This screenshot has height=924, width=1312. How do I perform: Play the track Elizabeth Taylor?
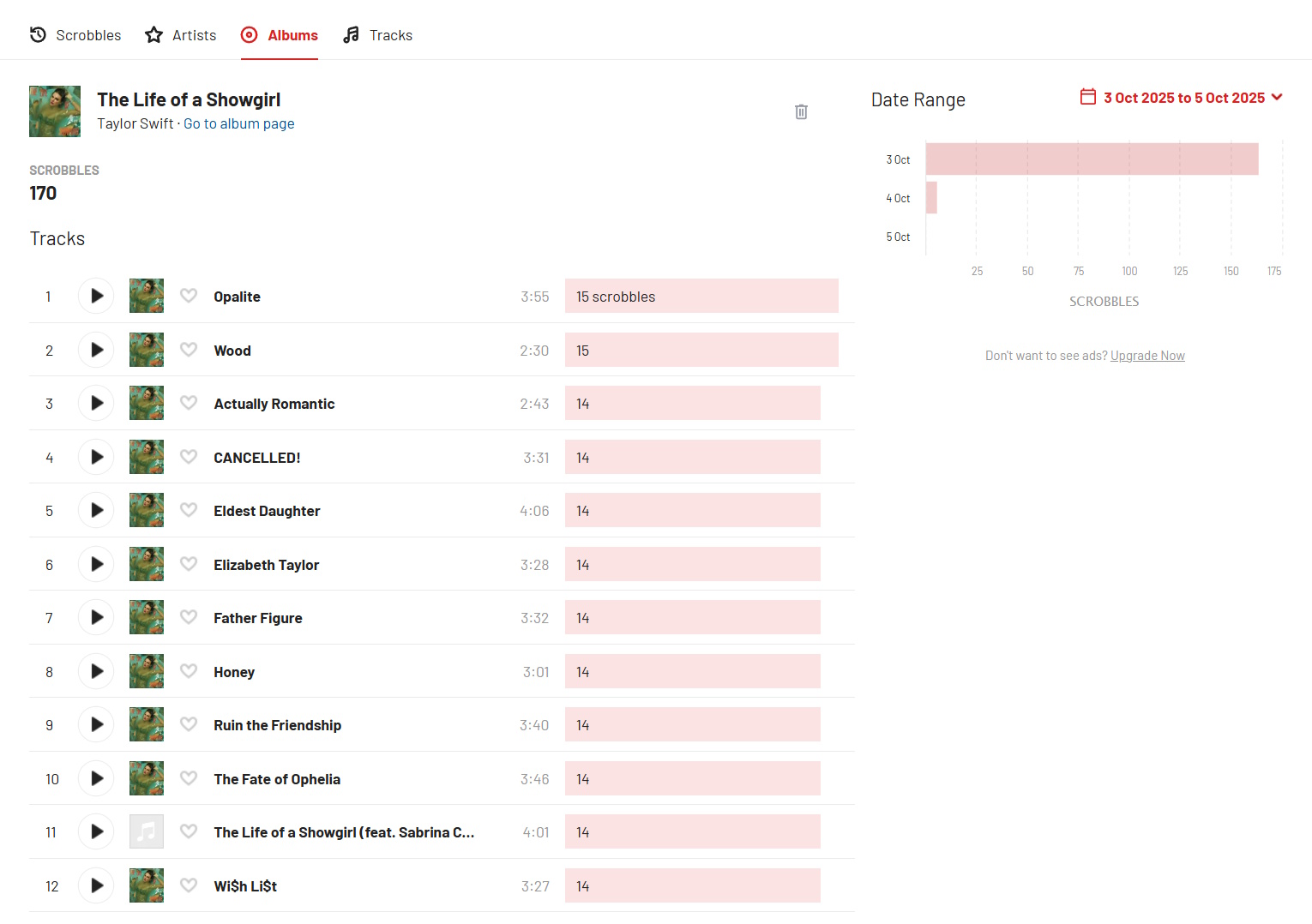click(x=96, y=564)
